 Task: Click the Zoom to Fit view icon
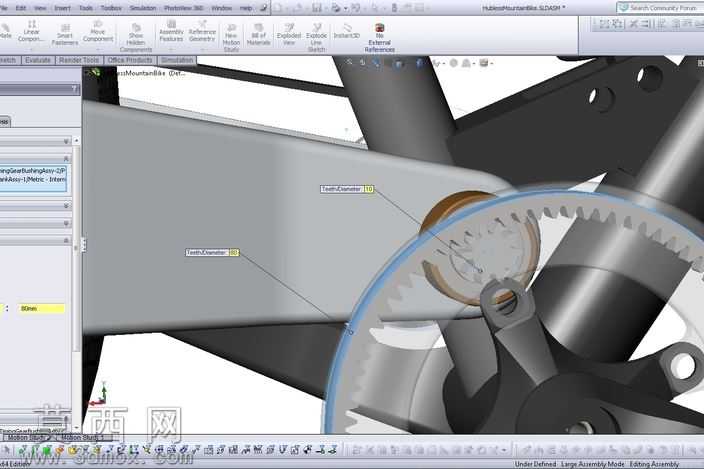click(x=350, y=63)
